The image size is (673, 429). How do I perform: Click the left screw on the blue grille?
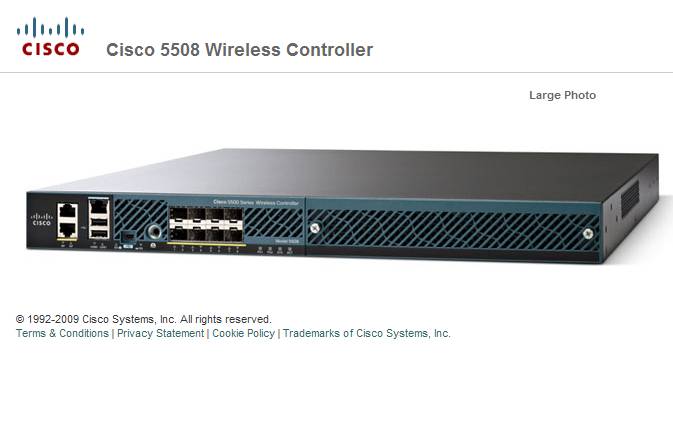pyautogui.click(x=315, y=228)
